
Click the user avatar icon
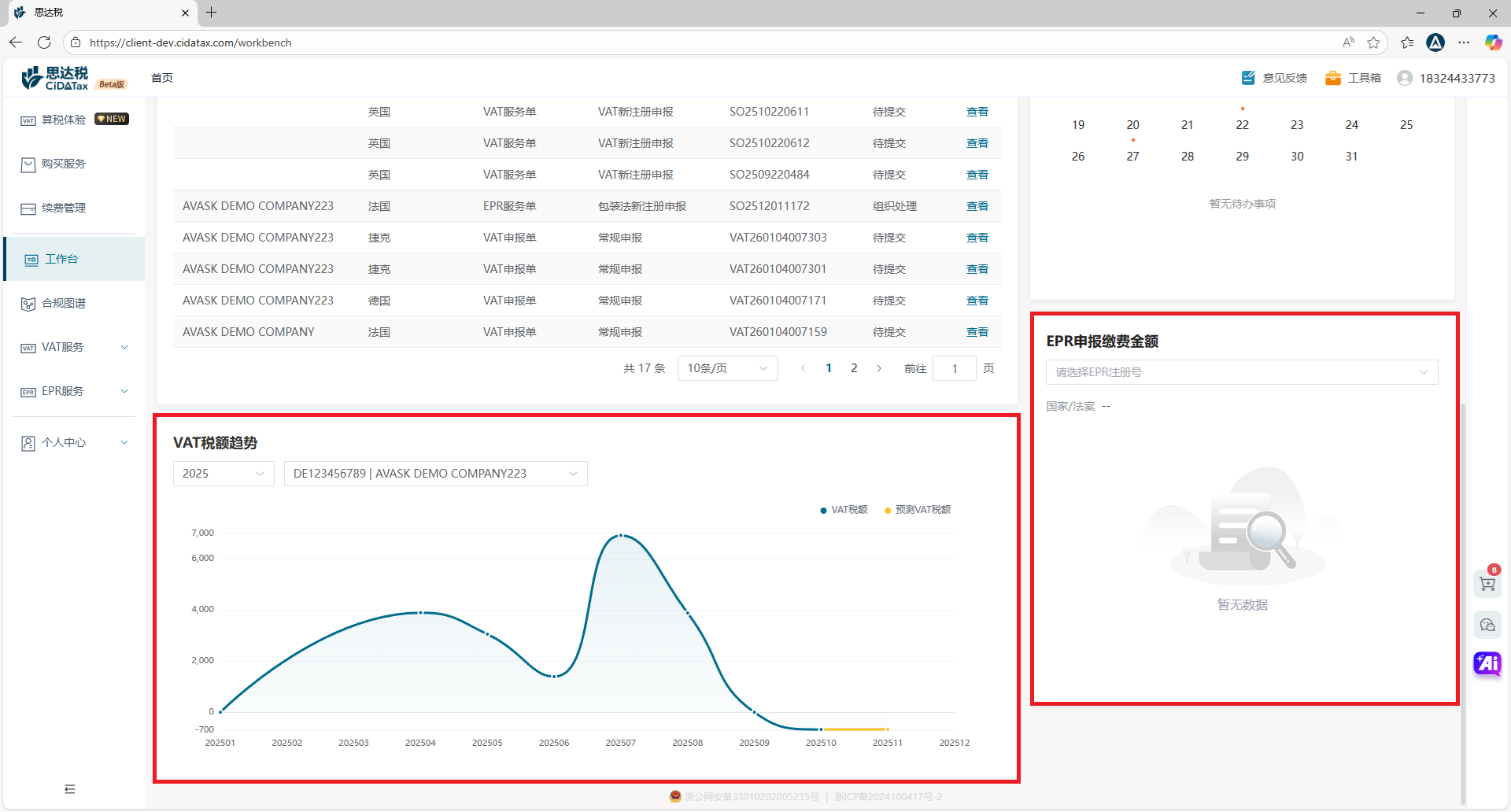[1405, 78]
